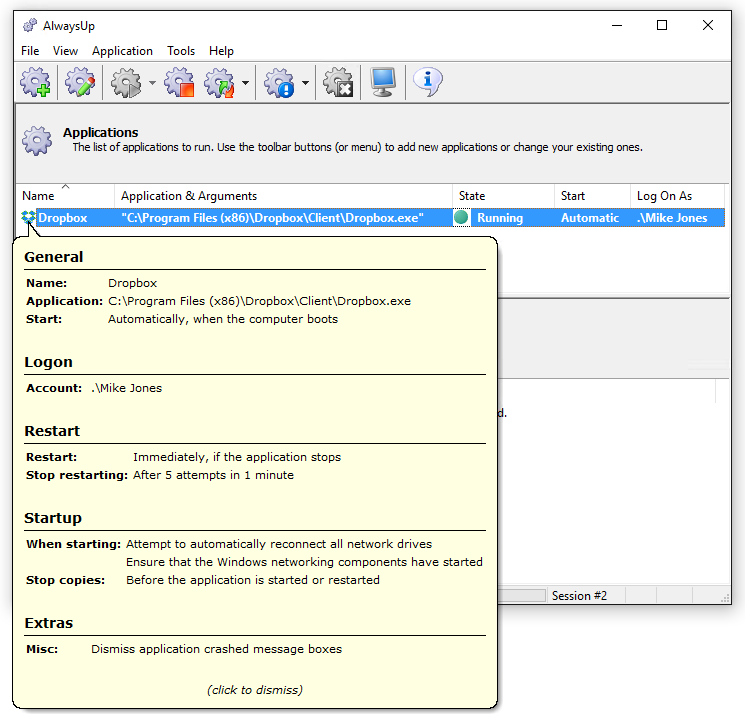The width and height of the screenshot is (745, 716).
Task: Open the View menu
Action: click(x=65, y=51)
